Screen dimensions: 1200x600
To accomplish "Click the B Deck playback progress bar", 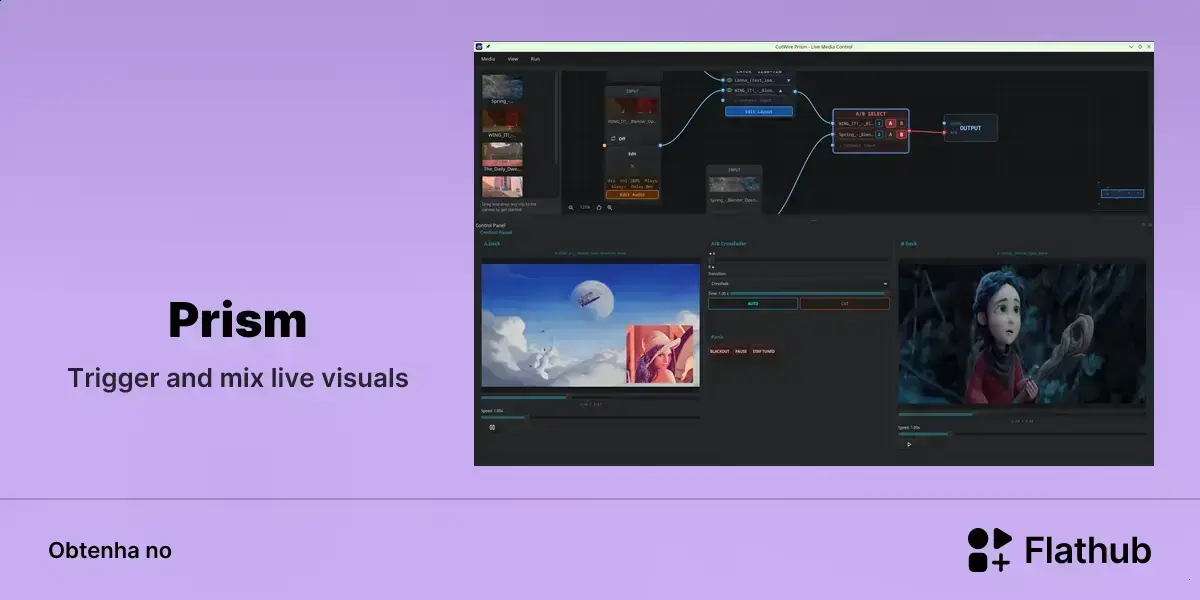I will click(1023, 414).
